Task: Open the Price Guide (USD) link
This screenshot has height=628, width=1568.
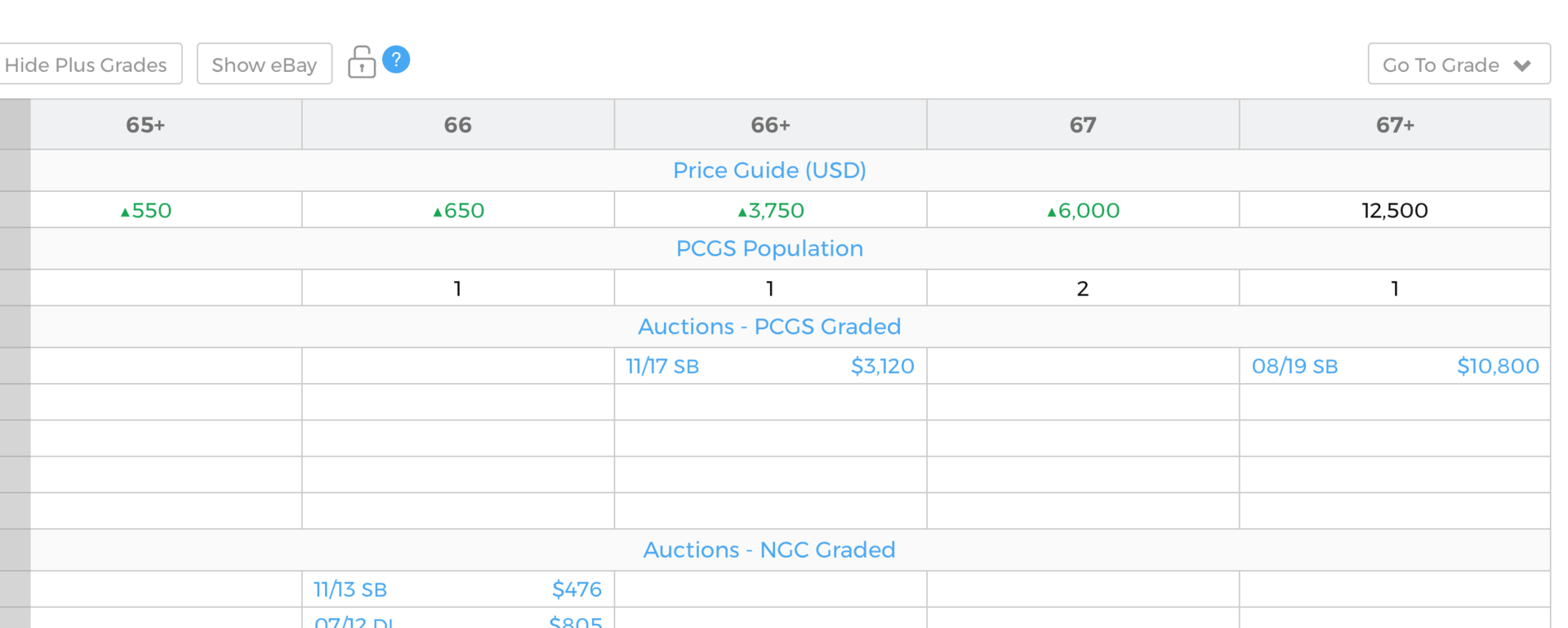Action: (769, 170)
